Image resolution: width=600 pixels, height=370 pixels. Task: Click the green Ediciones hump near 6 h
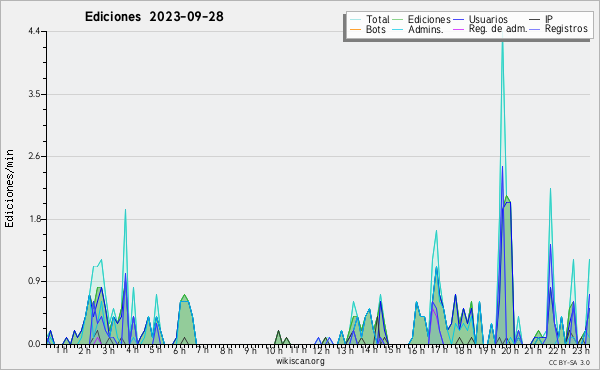click(185, 318)
